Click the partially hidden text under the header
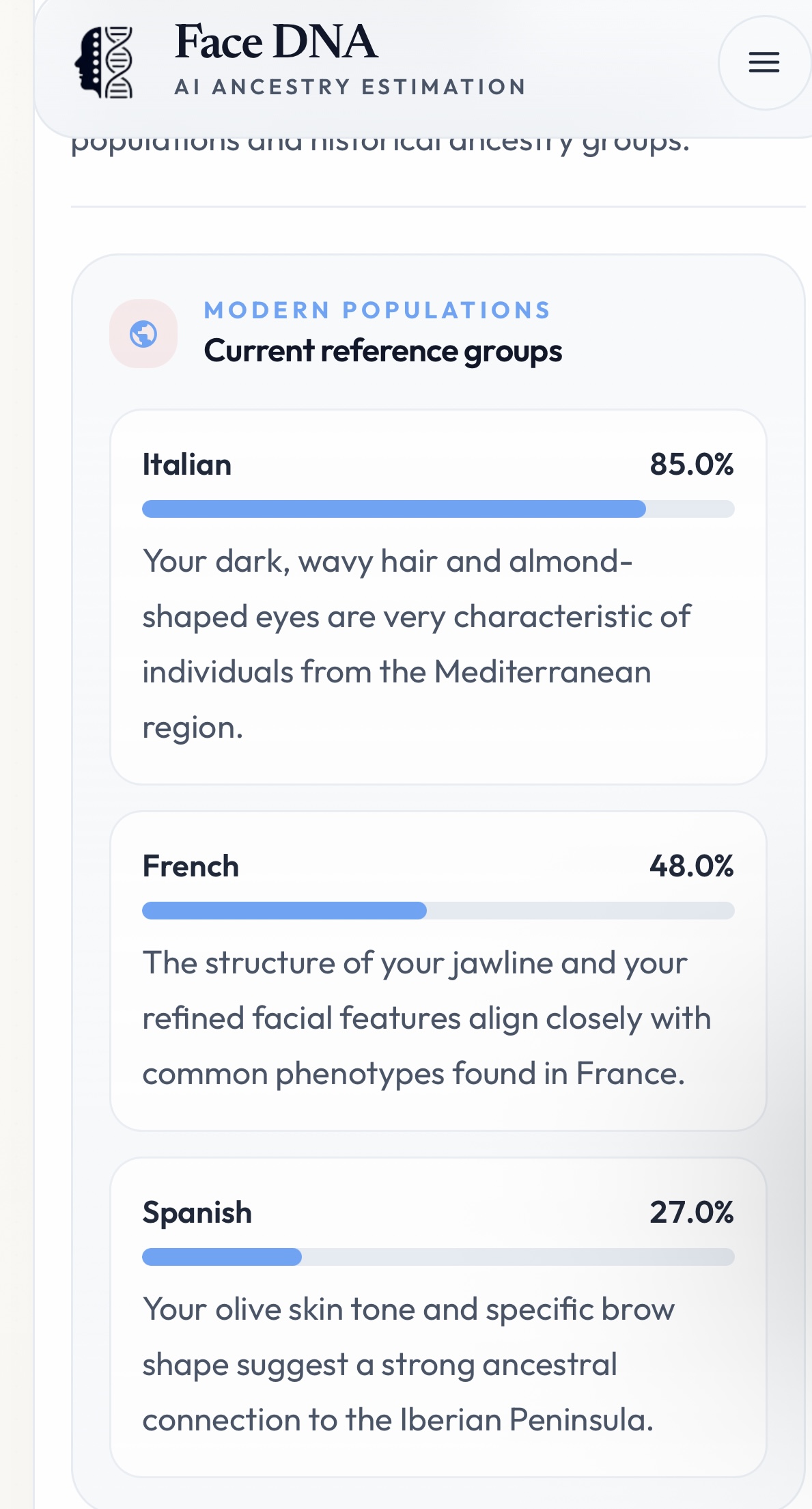Screen dimensions: 812x1509 tap(380, 144)
